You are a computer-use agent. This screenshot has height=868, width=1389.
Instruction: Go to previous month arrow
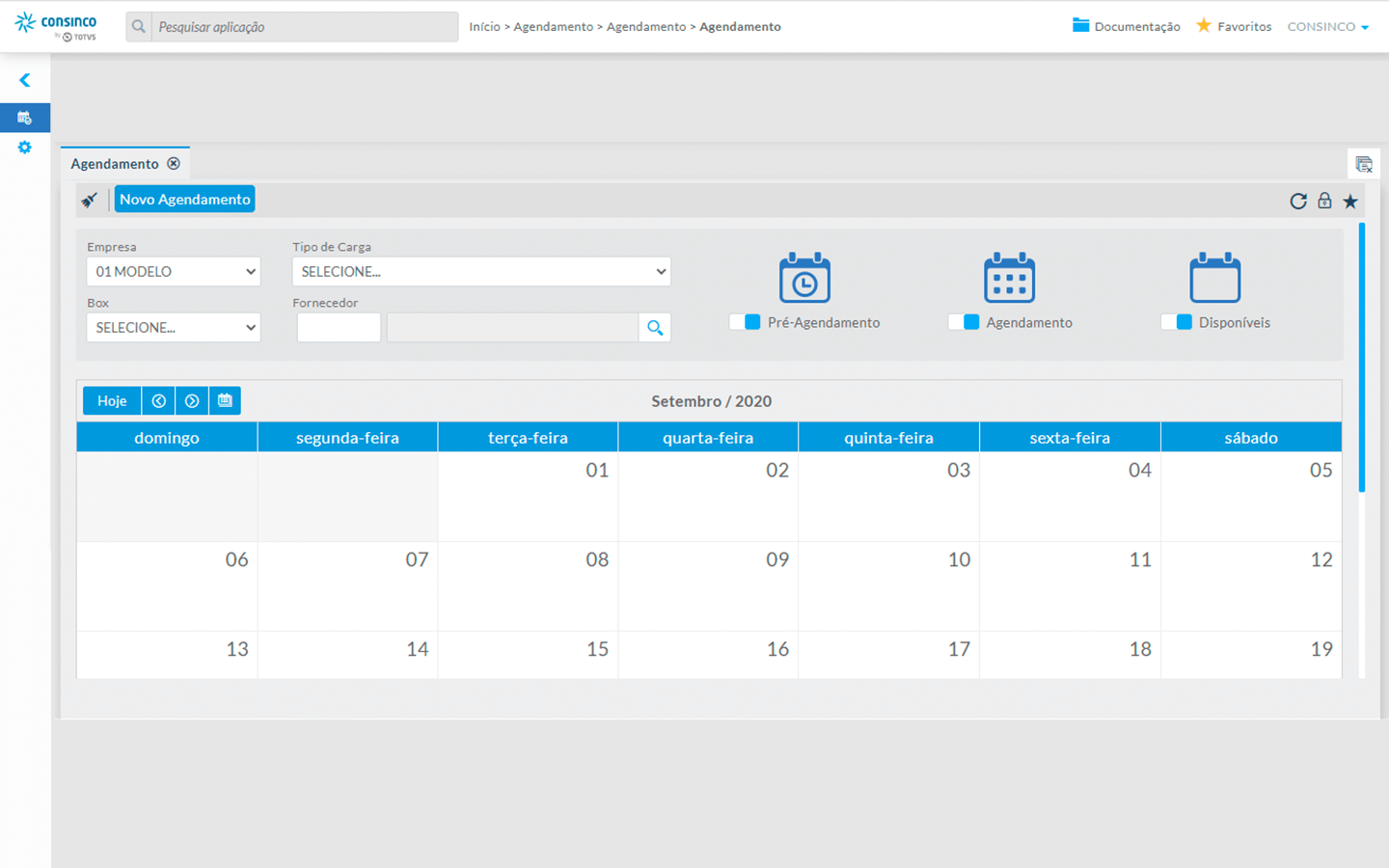click(158, 401)
